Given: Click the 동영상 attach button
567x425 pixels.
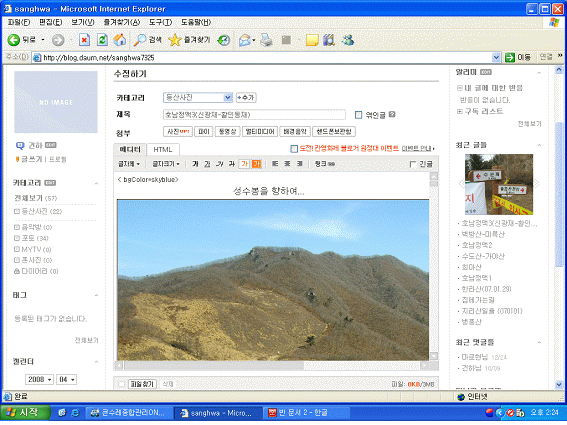Looking at the screenshot, I should click(227, 132).
